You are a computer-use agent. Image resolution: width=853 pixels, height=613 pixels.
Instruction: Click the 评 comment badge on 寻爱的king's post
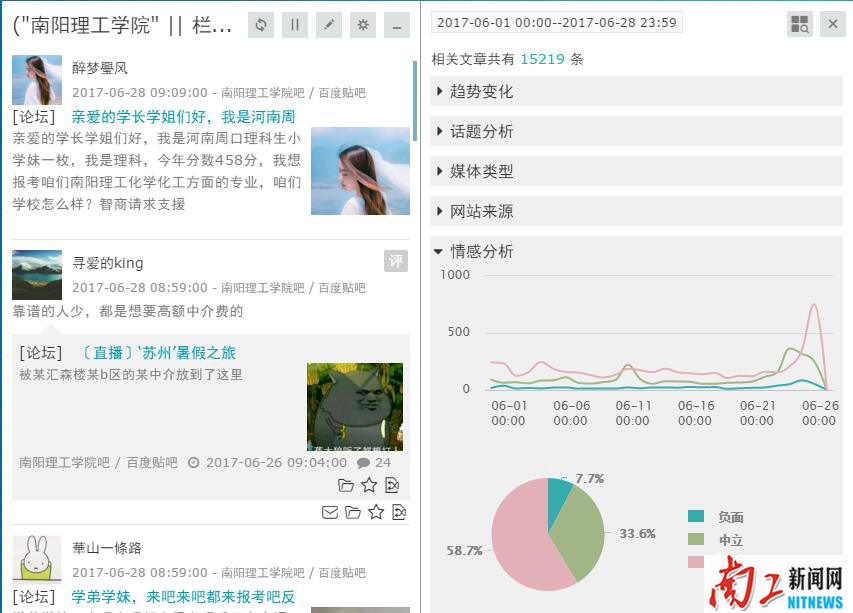[396, 261]
